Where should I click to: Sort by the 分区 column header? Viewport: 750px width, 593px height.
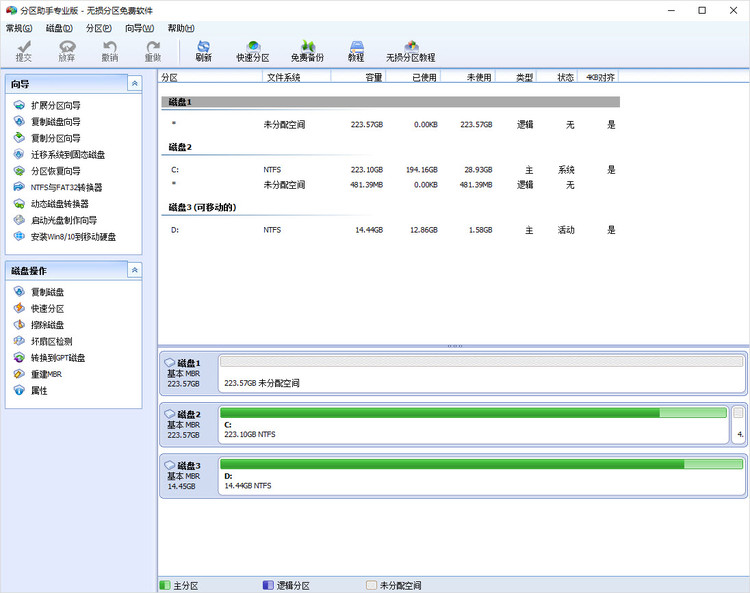[210, 77]
